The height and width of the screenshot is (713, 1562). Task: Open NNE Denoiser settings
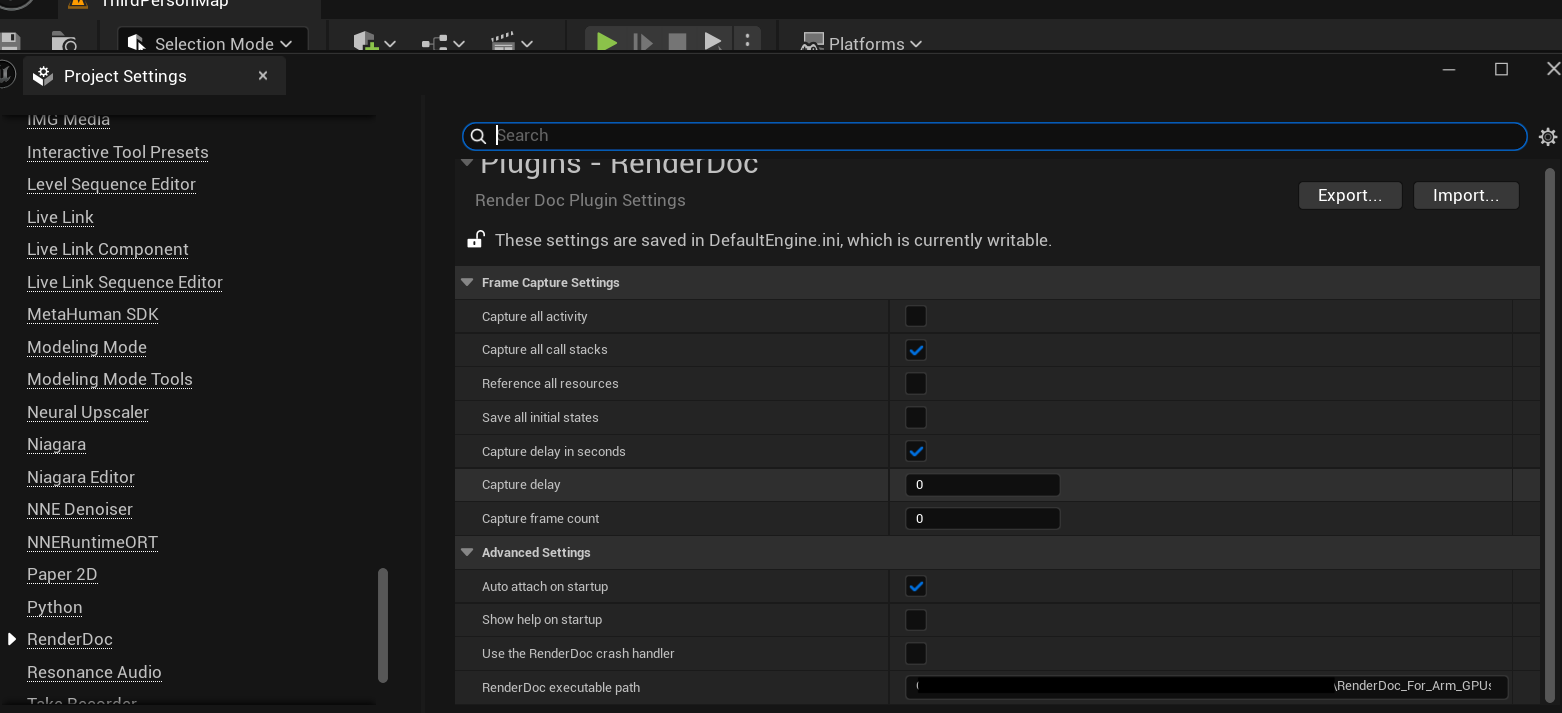point(80,509)
